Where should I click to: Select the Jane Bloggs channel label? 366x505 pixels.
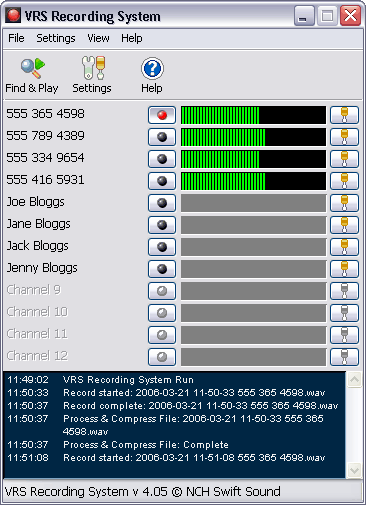39,224
